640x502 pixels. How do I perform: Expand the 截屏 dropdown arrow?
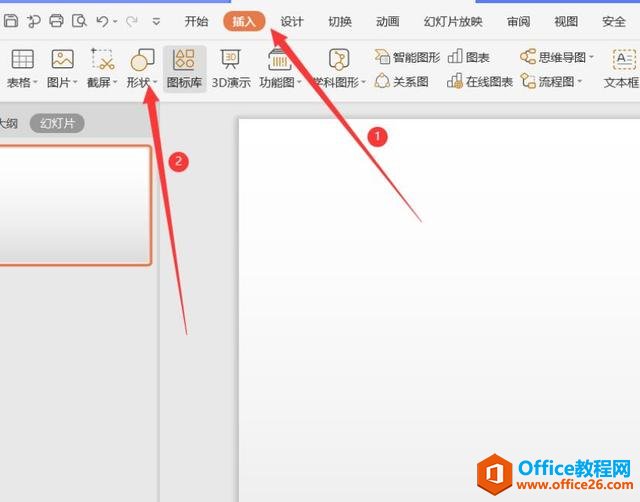click(115, 82)
